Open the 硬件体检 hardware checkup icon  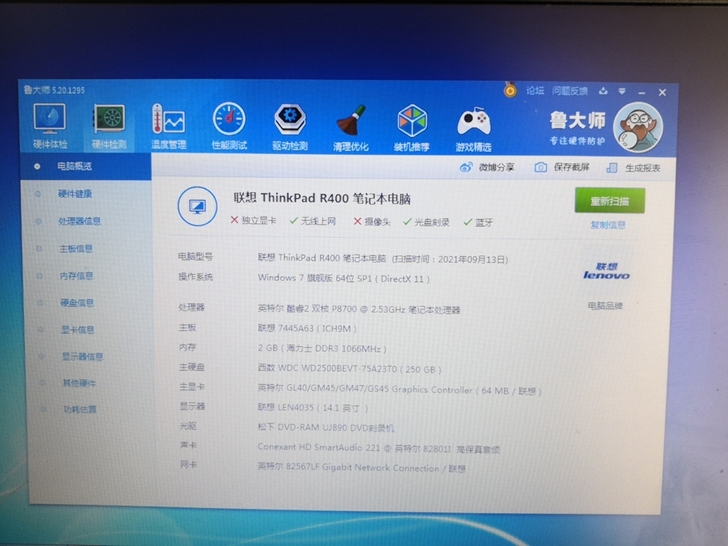point(50,126)
